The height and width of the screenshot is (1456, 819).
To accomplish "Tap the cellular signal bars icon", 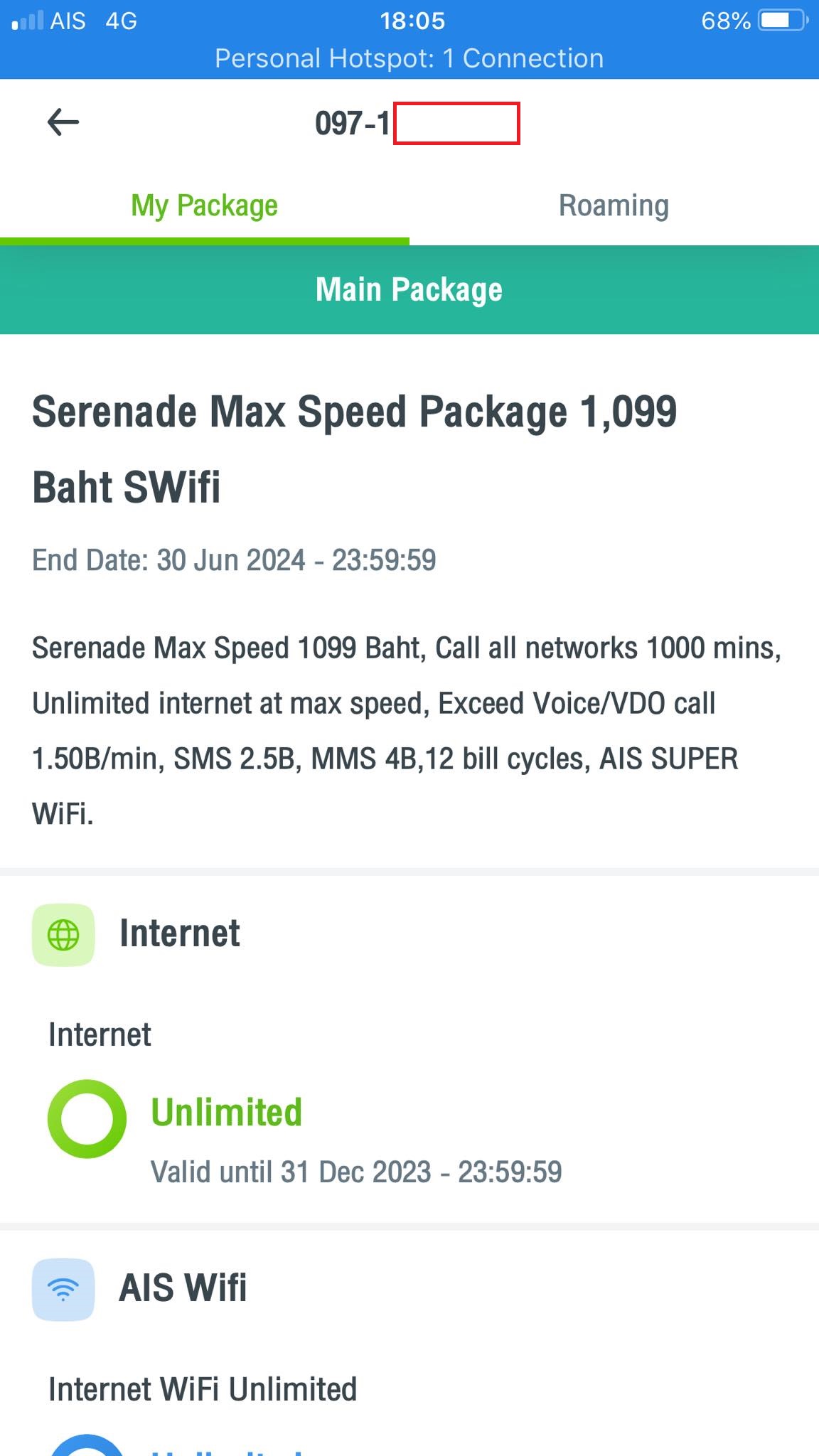I will click(28, 21).
